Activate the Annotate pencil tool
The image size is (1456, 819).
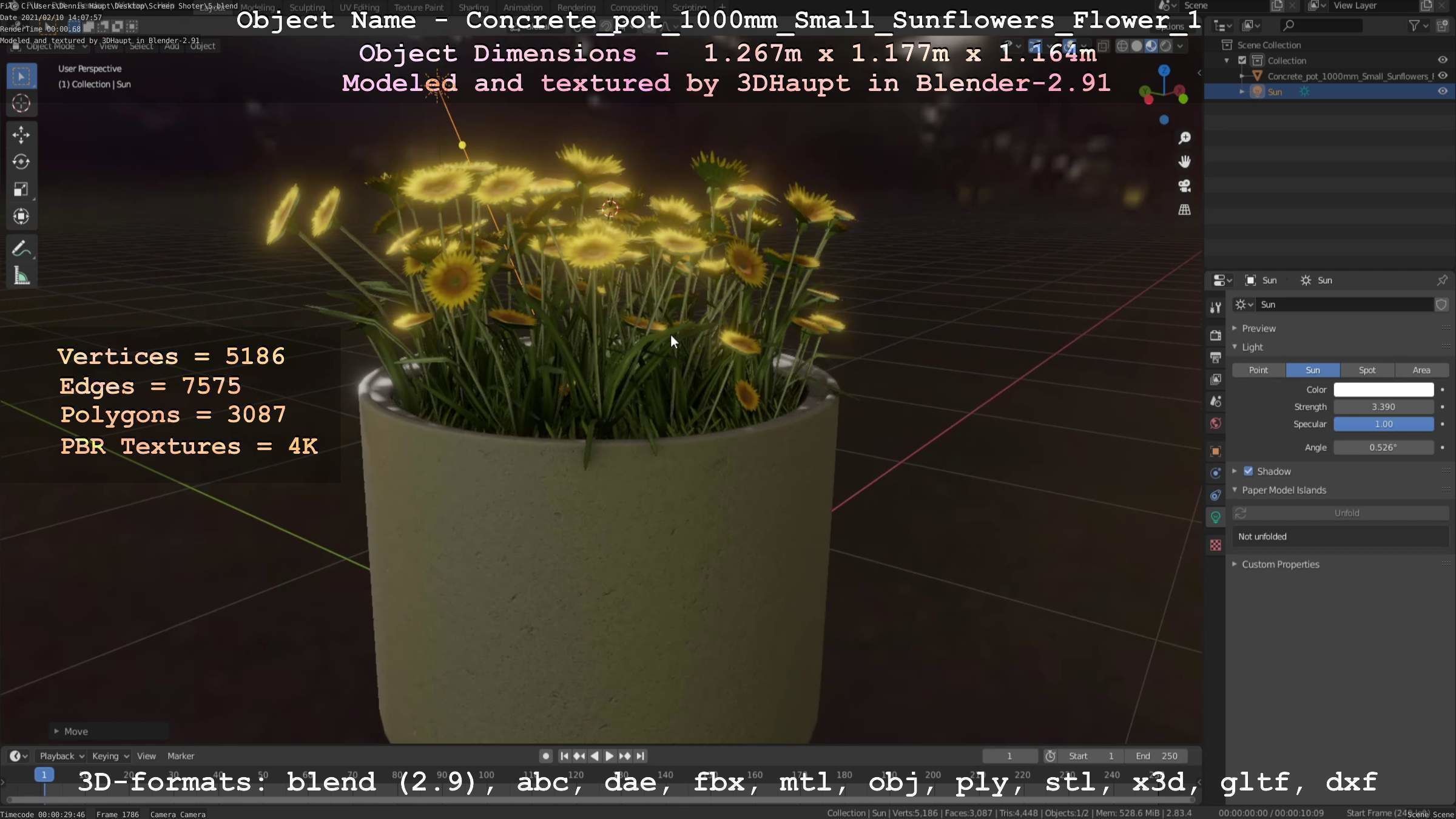[21, 249]
